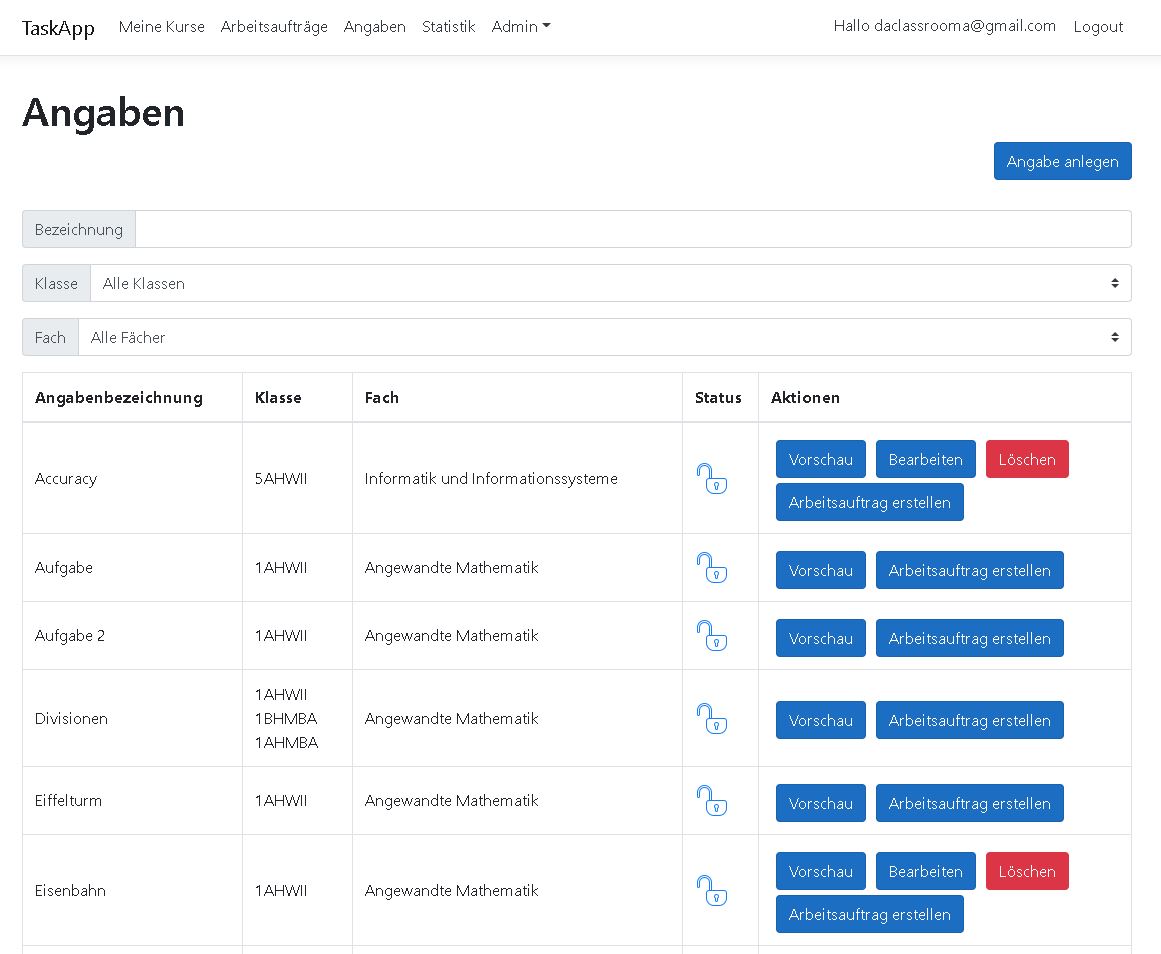Click '1BHMBA' in the Divisionen row
The image size is (1161, 954).
click(286, 718)
